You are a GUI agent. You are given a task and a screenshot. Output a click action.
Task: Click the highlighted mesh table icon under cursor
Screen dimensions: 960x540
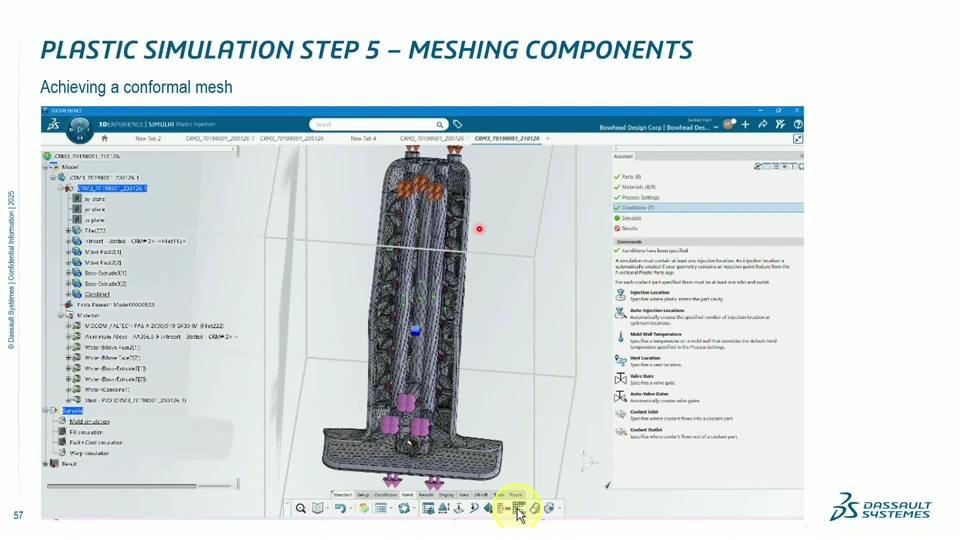519,508
